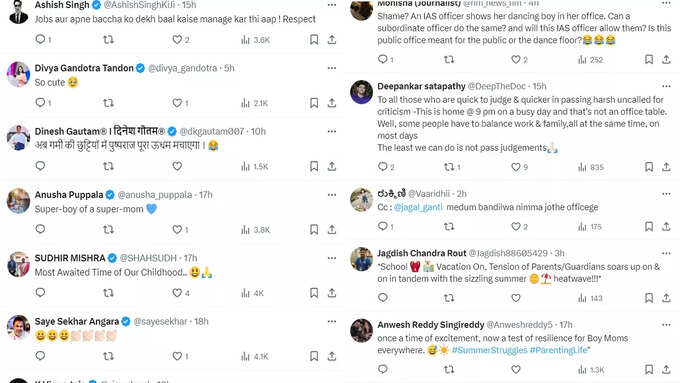The image size is (680, 383).
Task: Open three-dot menu on Anusha Puppala's tweet
Action: 332,195
